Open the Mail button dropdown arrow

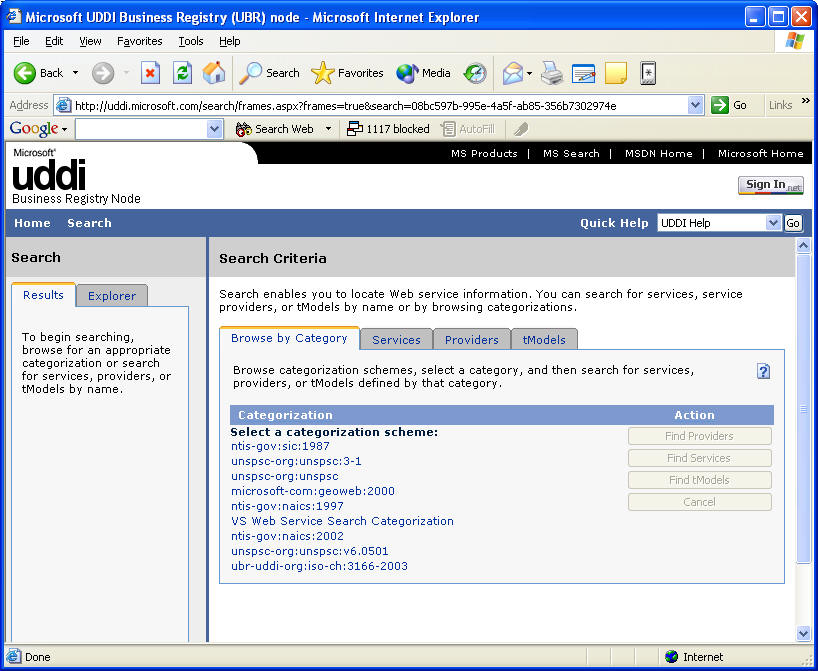tap(530, 73)
